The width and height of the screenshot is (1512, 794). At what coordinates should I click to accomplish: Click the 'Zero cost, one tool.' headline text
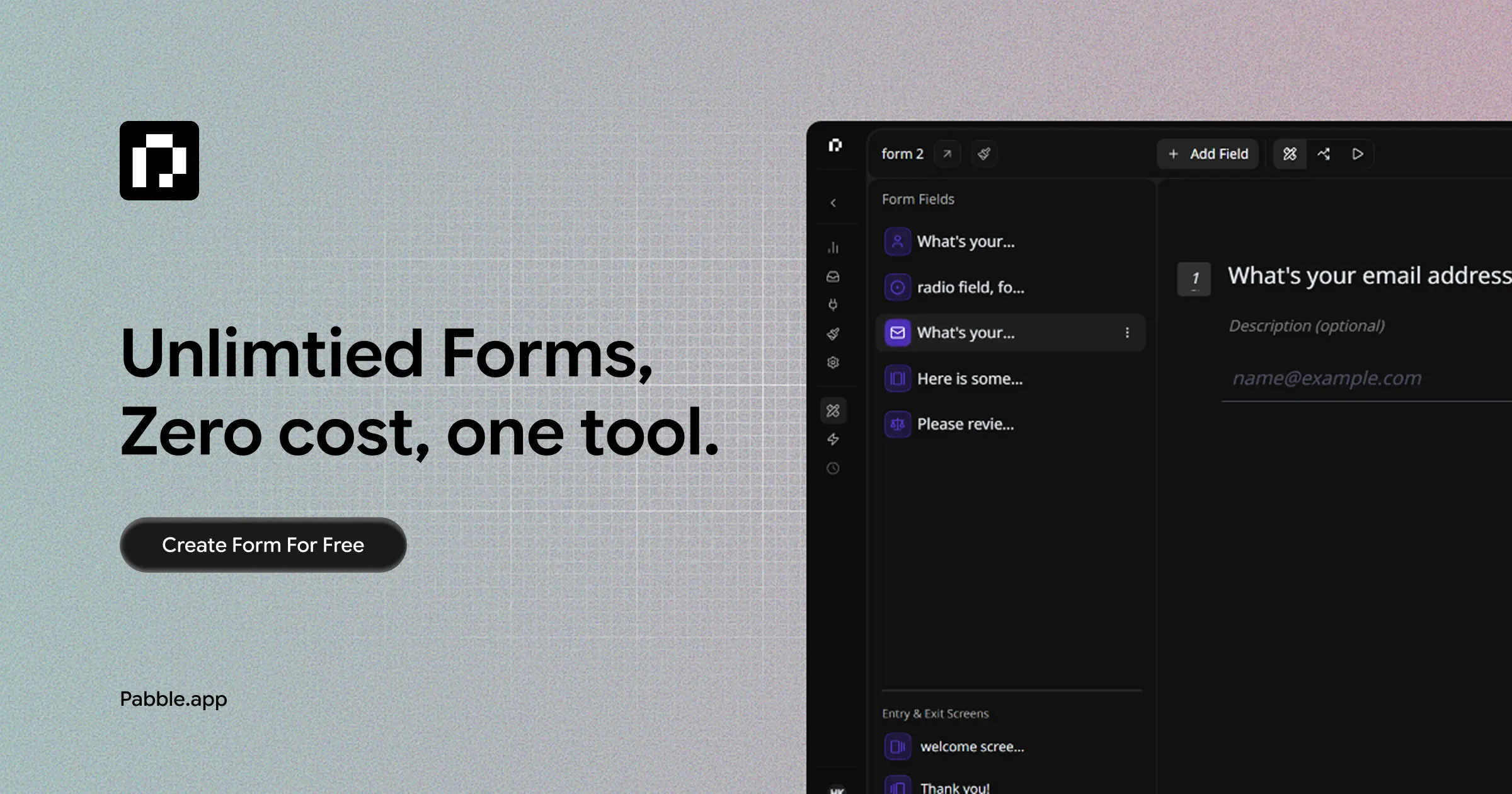(x=420, y=433)
